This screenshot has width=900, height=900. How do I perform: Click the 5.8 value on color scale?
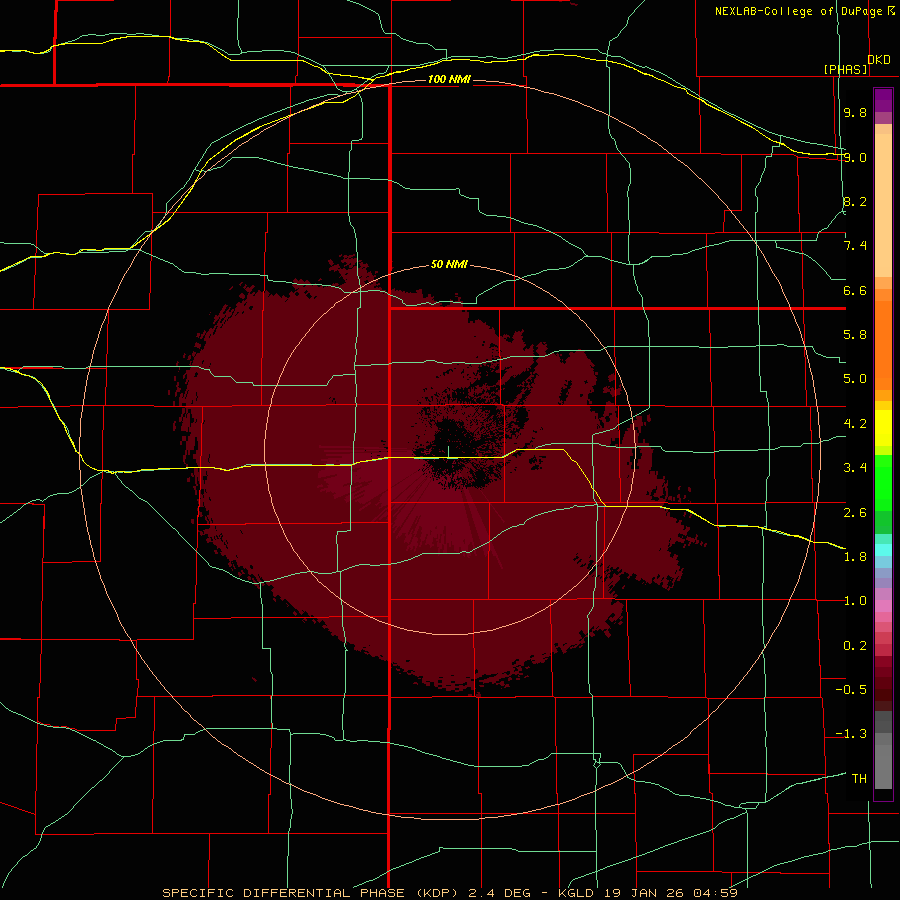point(855,335)
